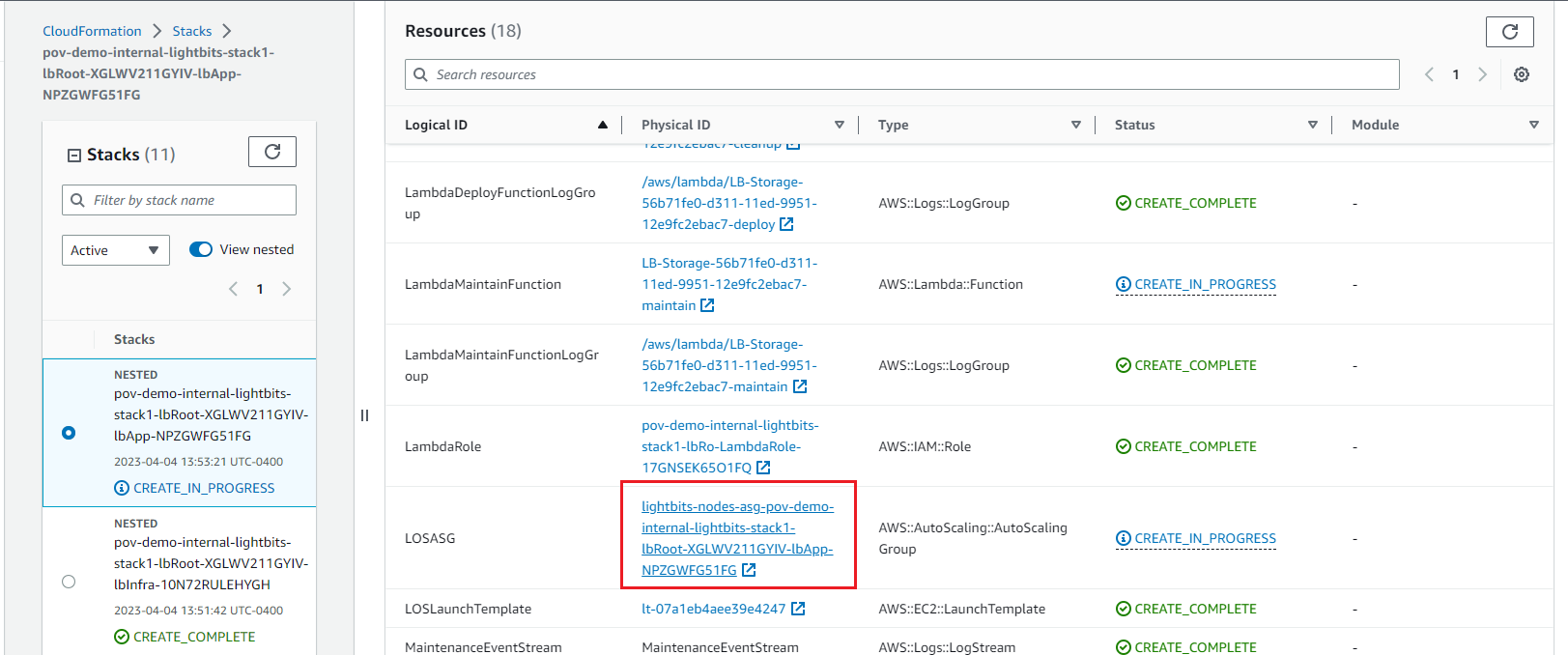Focus the Filter by stack name field
This screenshot has height=655, width=1568.
[x=179, y=200]
